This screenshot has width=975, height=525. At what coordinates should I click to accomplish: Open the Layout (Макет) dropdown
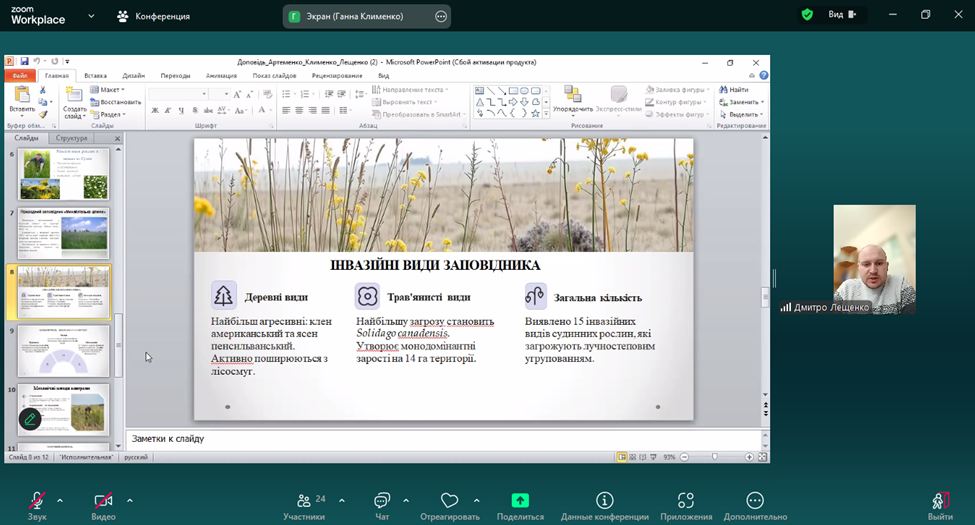108,90
